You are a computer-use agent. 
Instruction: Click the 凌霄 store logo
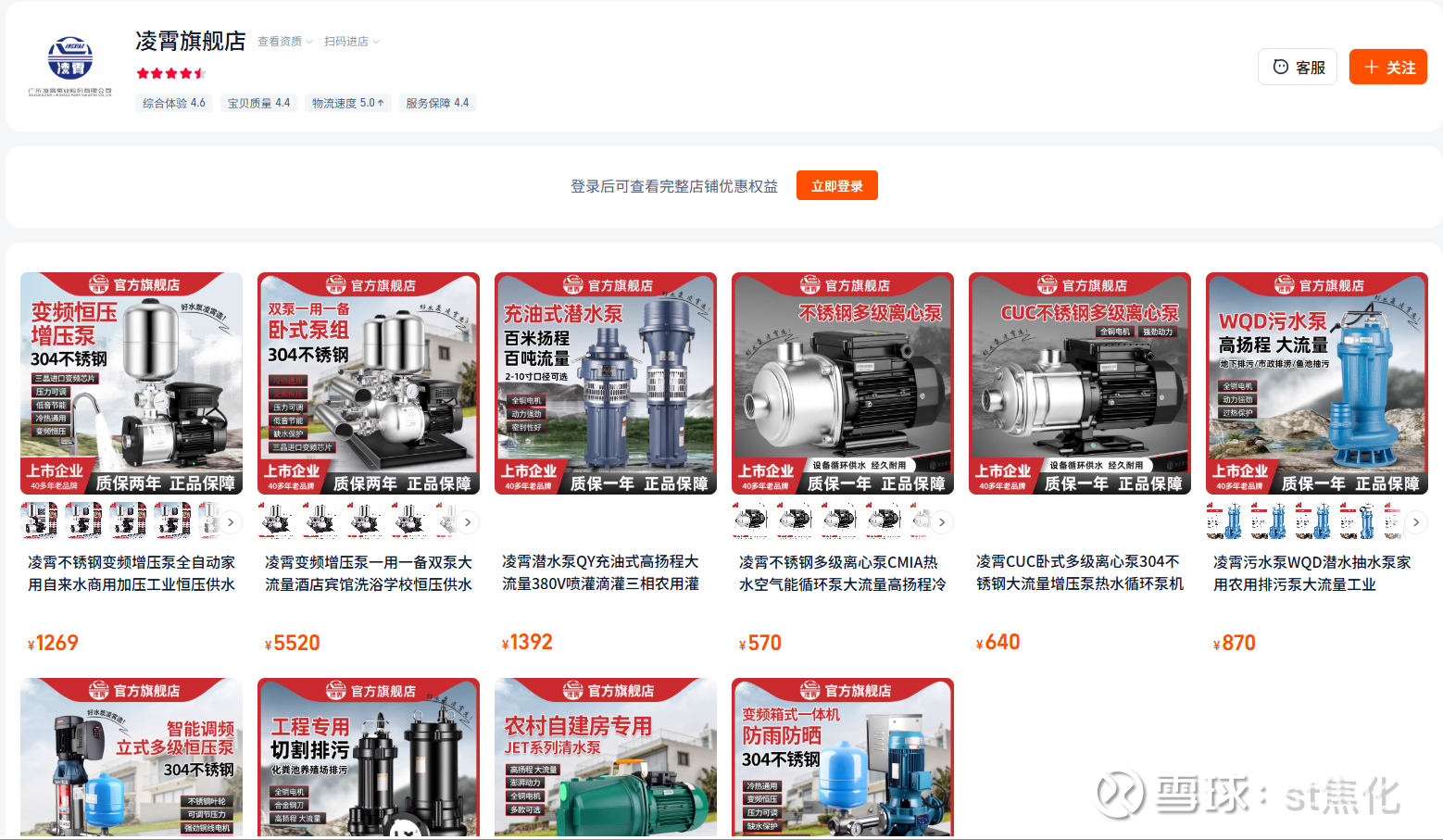click(x=70, y=66)
